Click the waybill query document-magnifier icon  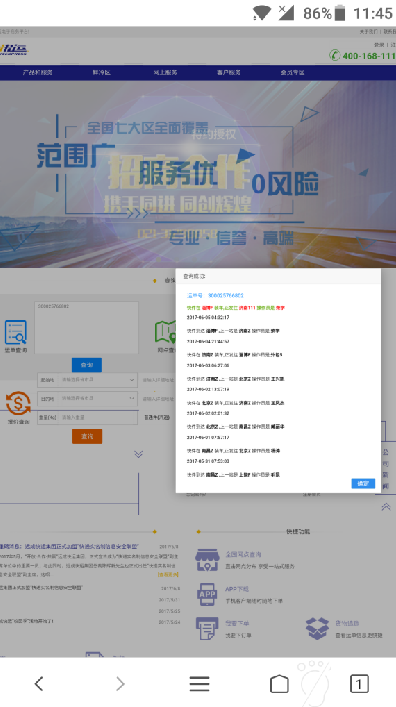[16, 332]
